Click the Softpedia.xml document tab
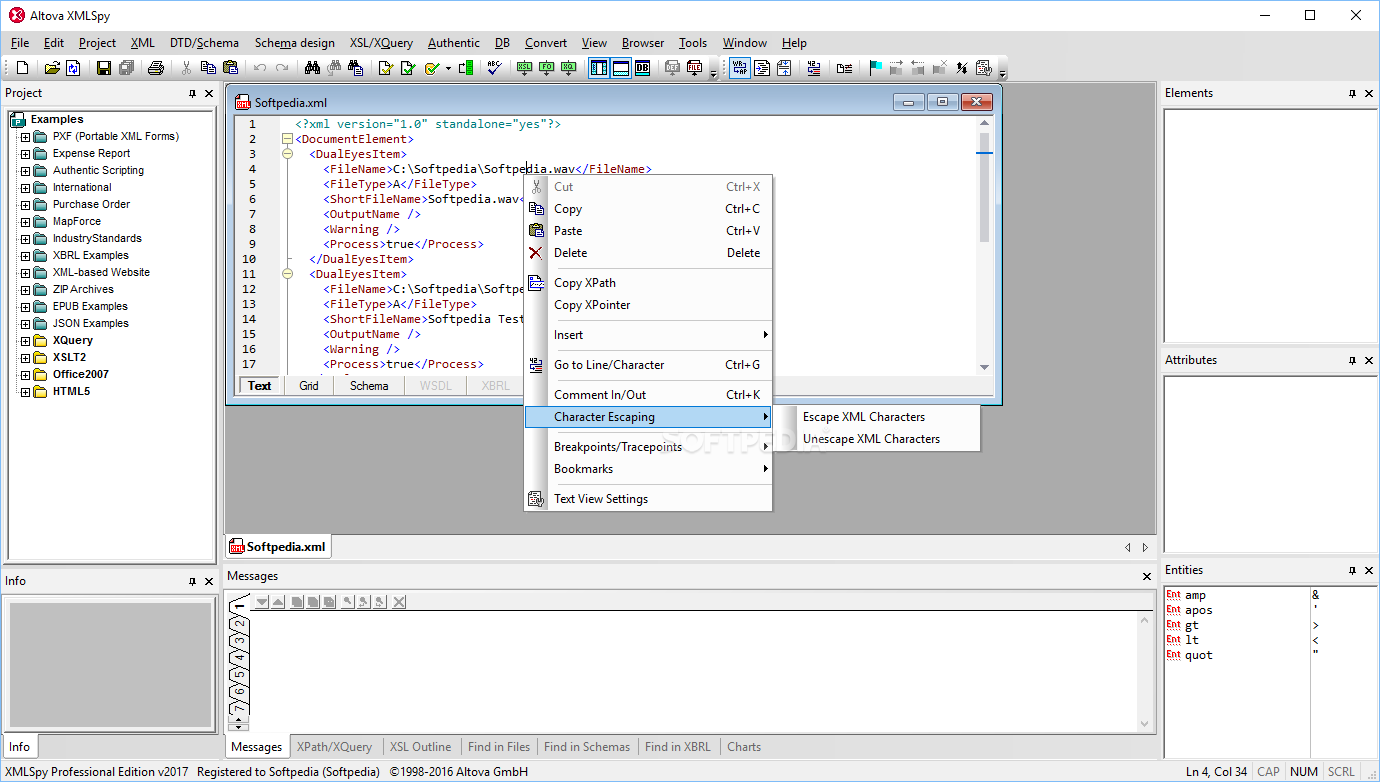Image resolution: width=1380 pixels, height=782 pixels. pos(278,547)
